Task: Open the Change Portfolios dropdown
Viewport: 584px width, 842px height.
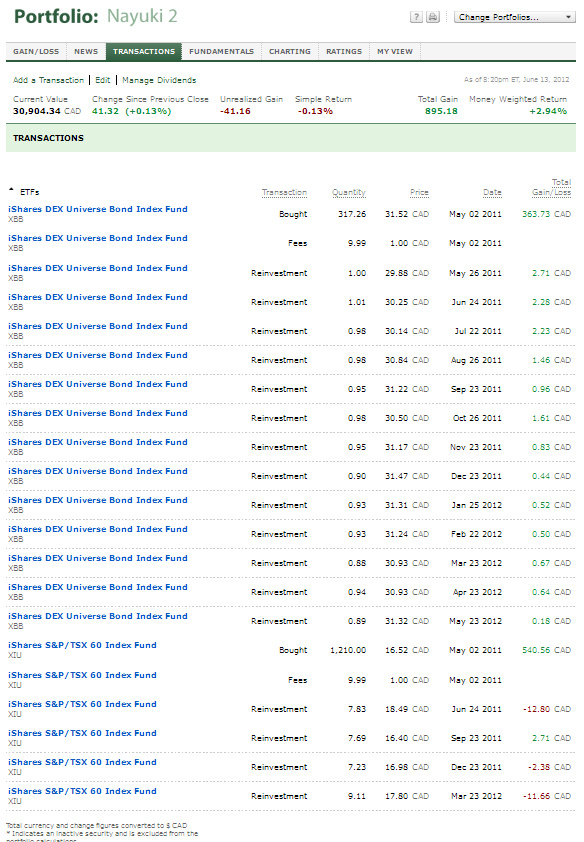Action: 514,17
